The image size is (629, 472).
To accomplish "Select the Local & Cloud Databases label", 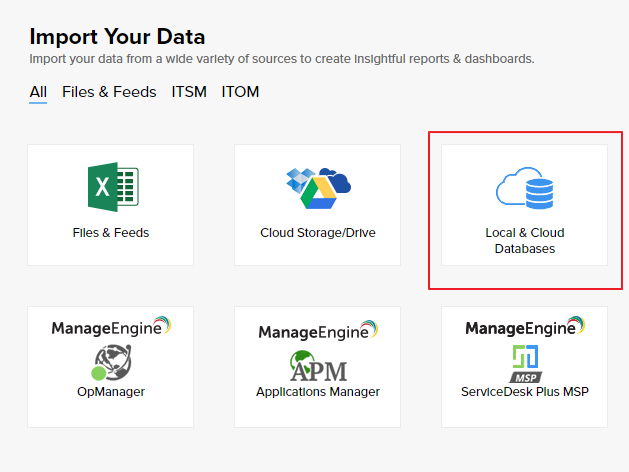I will (525, 241).
